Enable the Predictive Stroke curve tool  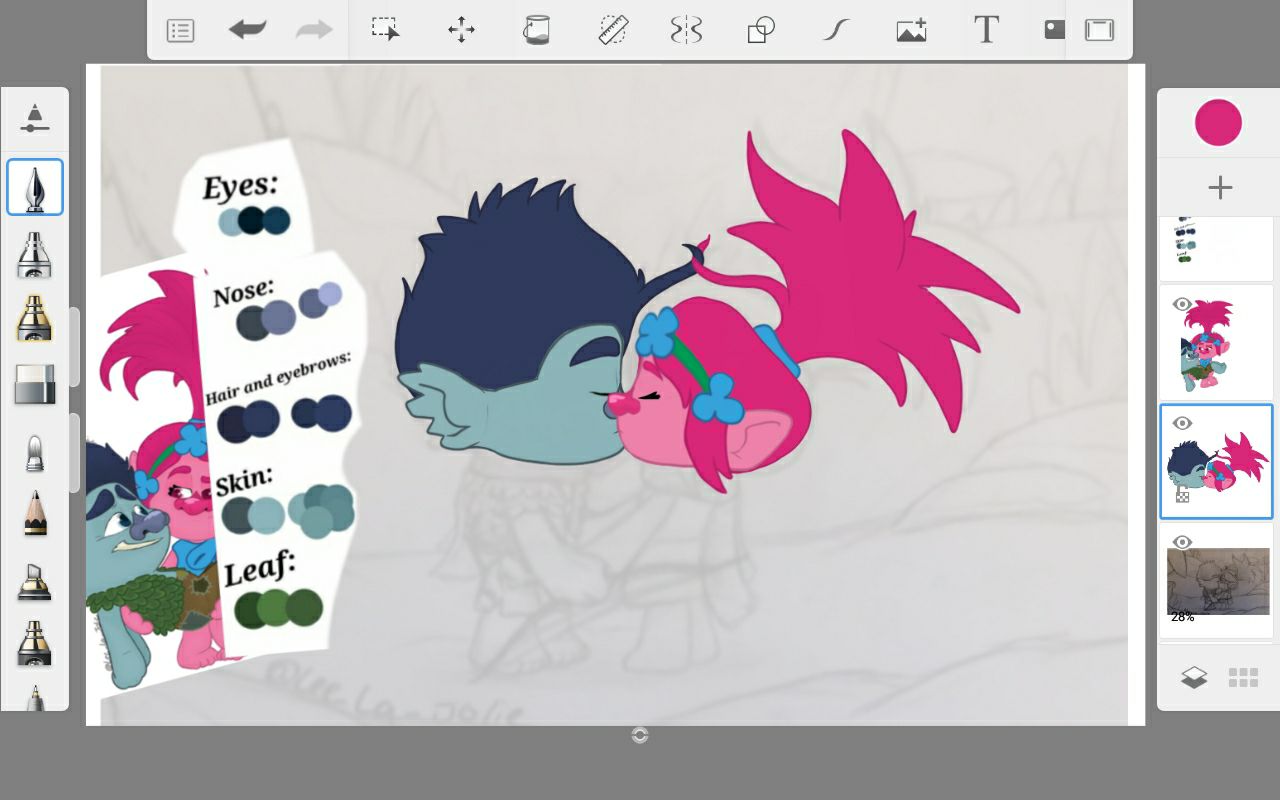836,30
